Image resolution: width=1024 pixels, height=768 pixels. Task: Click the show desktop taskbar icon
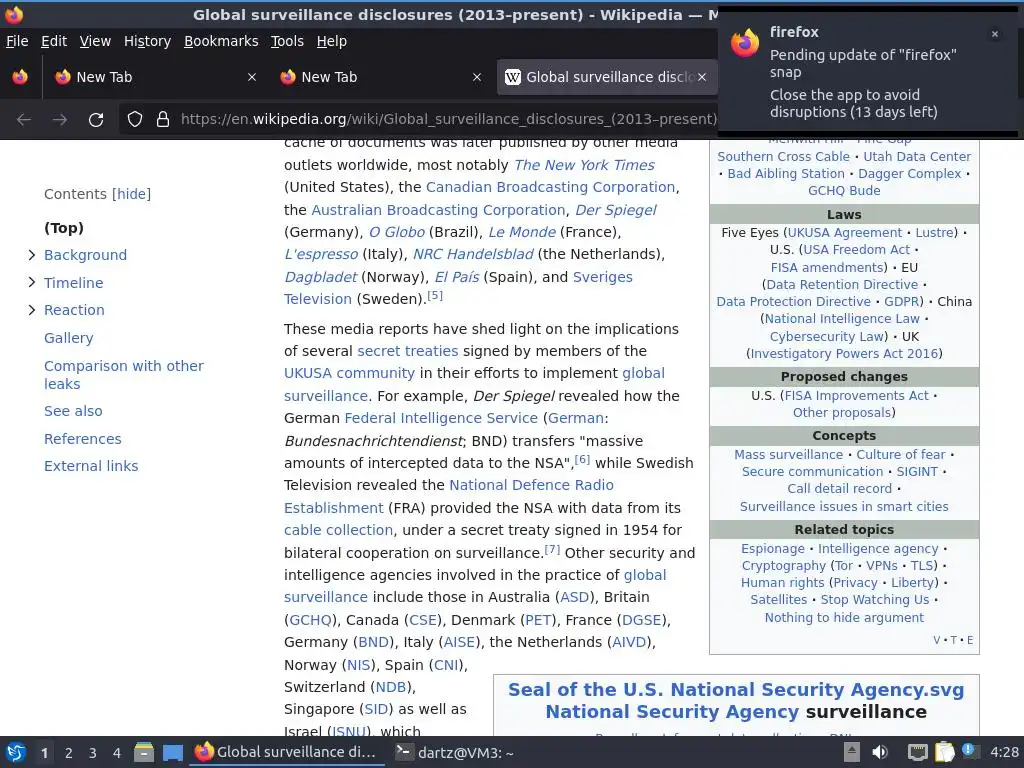(172, 753)
